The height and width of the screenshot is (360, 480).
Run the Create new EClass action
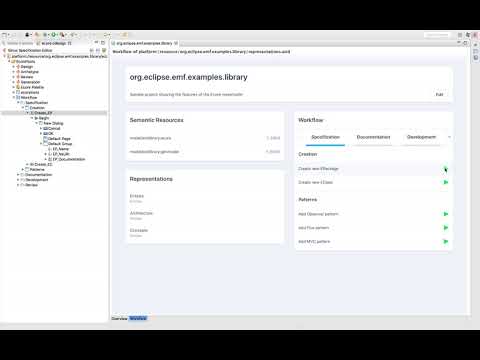click(446, 182)
